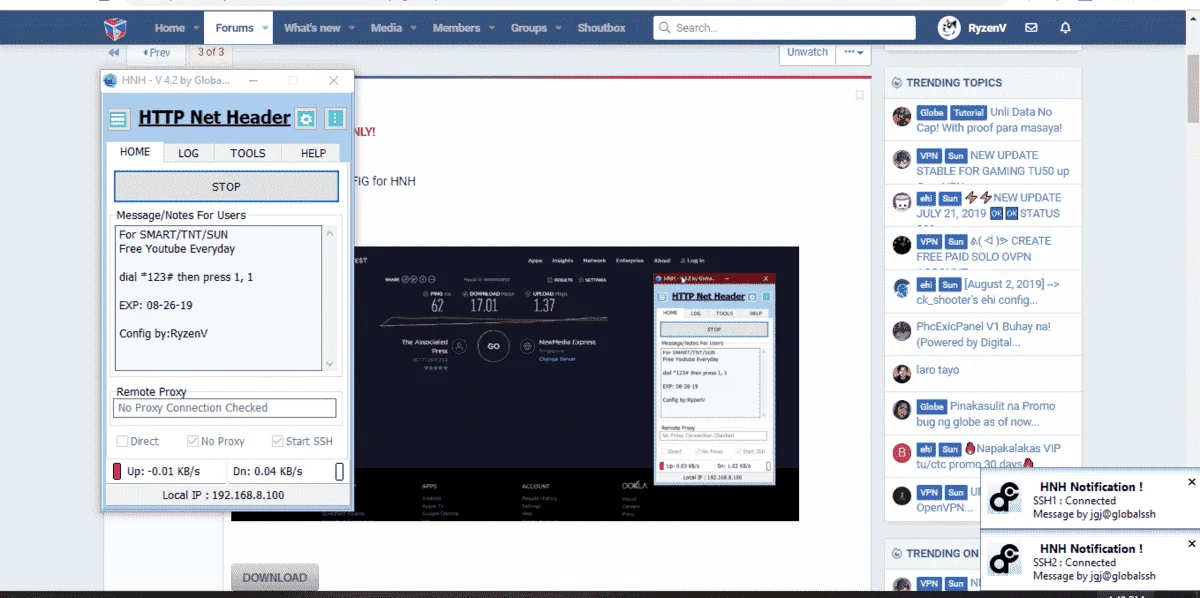Viewport: 1200px width, 598px height.
Task: Click avatar beside PhcExicPanel V1 topic
Action: [x=902, y=330]
